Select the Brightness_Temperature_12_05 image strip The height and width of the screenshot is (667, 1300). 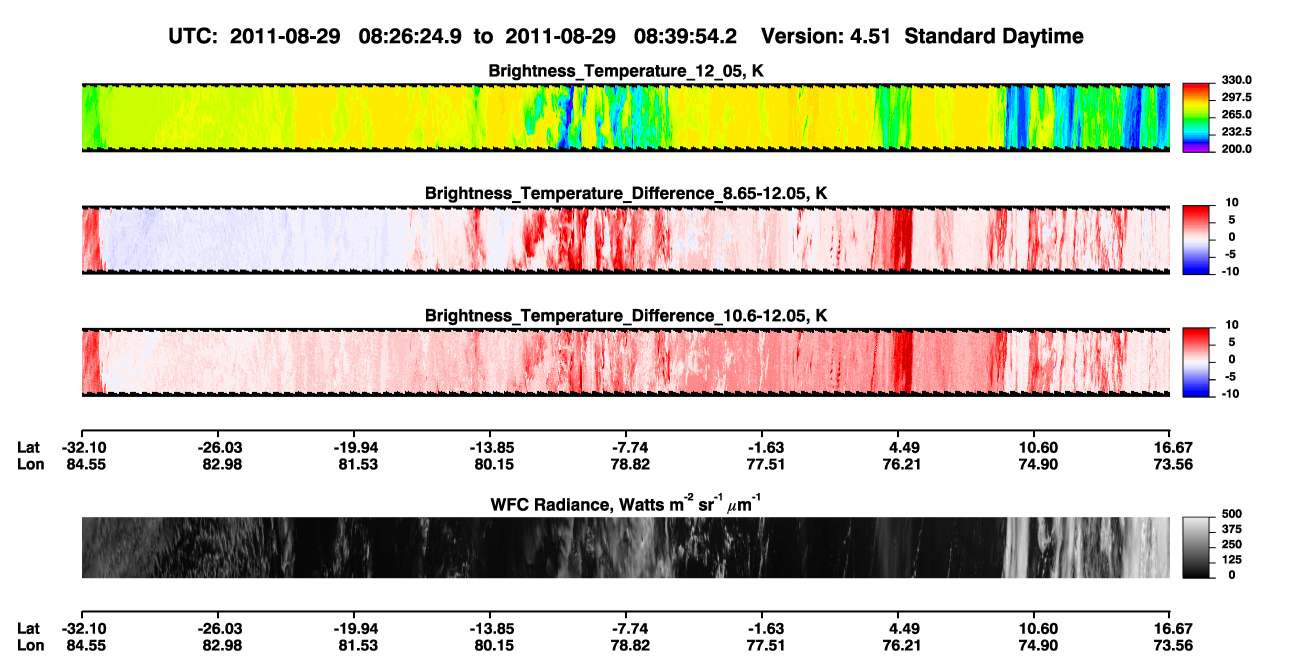[x=625, y=118]
